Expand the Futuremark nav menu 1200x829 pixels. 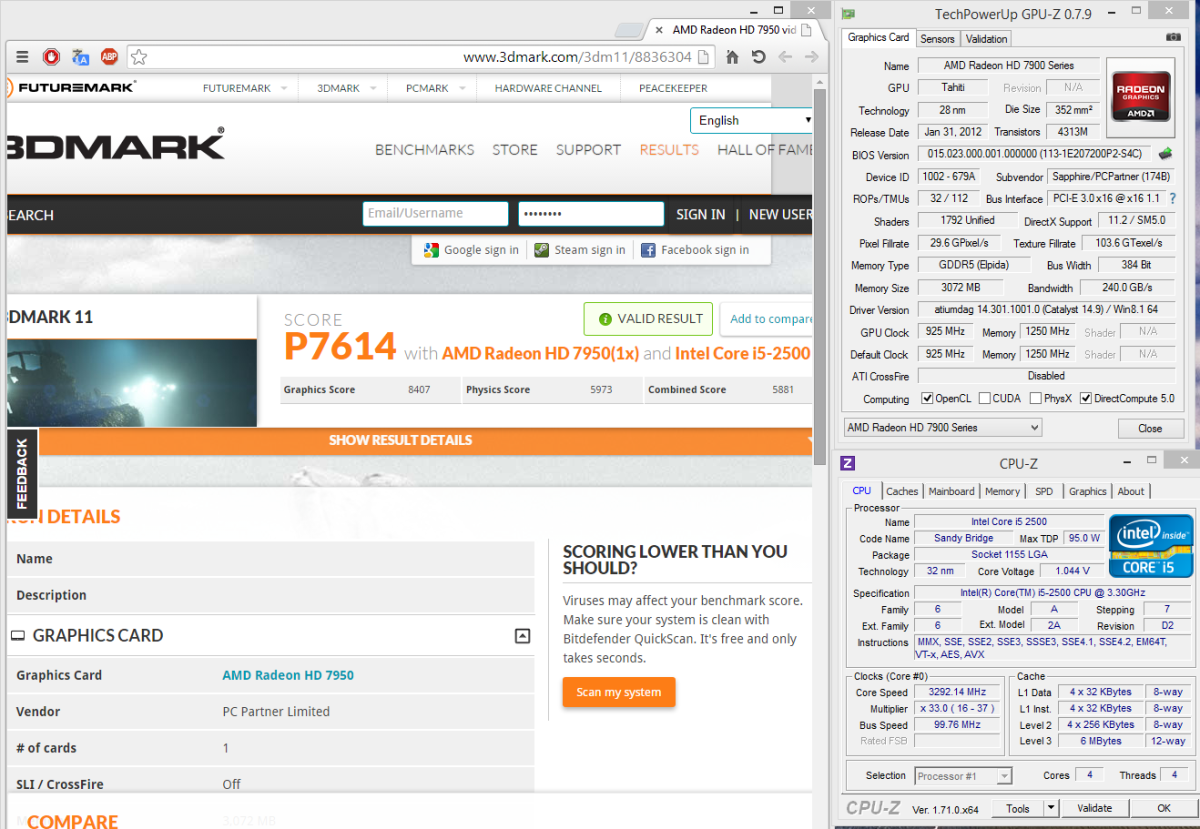pyautogui.click(x=284, y=88)
